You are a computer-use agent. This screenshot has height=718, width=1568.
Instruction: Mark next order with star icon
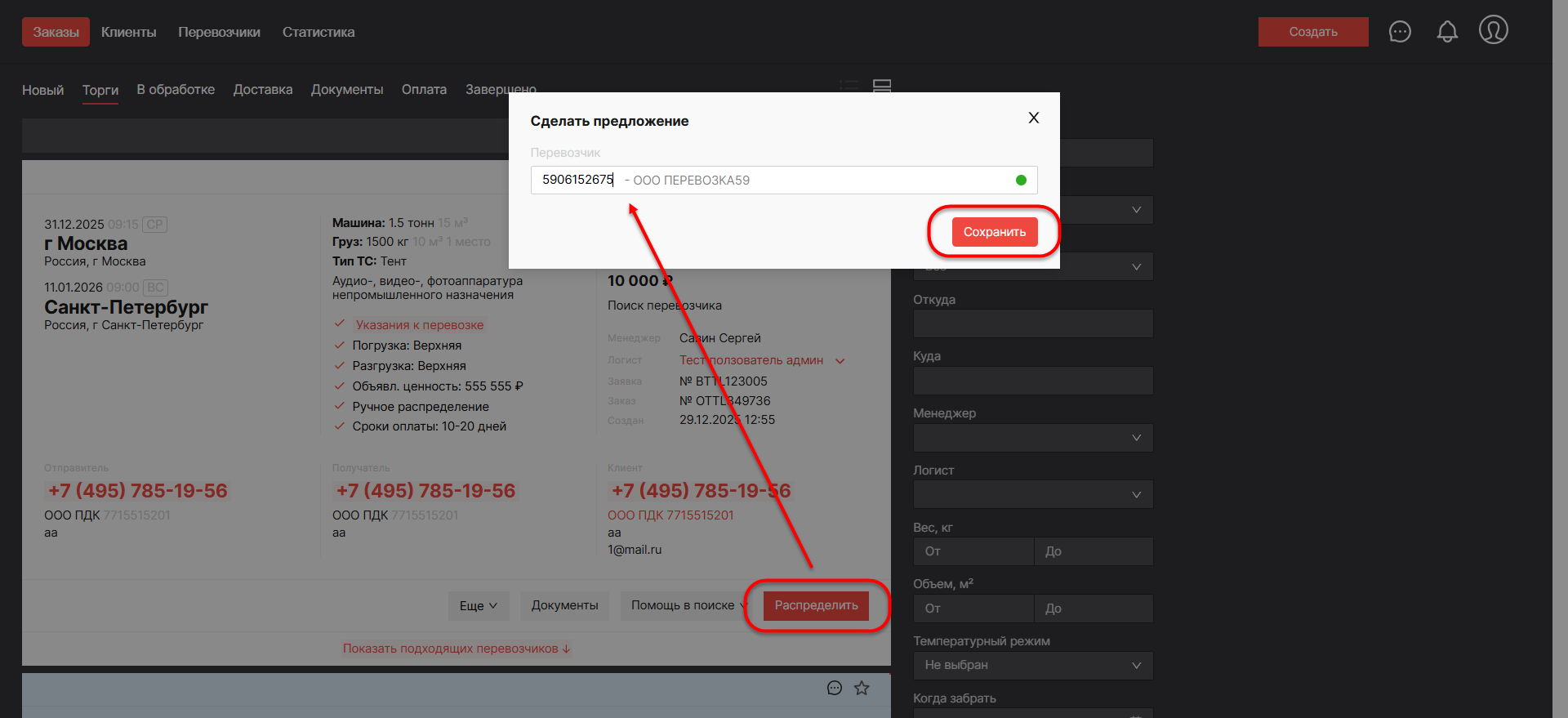click(862, 688)
